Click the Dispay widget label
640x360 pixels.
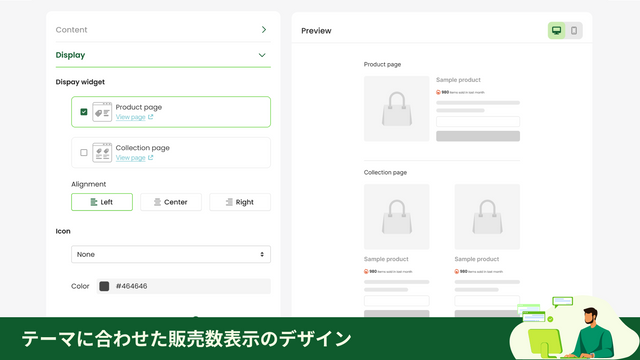coord(80,82)
